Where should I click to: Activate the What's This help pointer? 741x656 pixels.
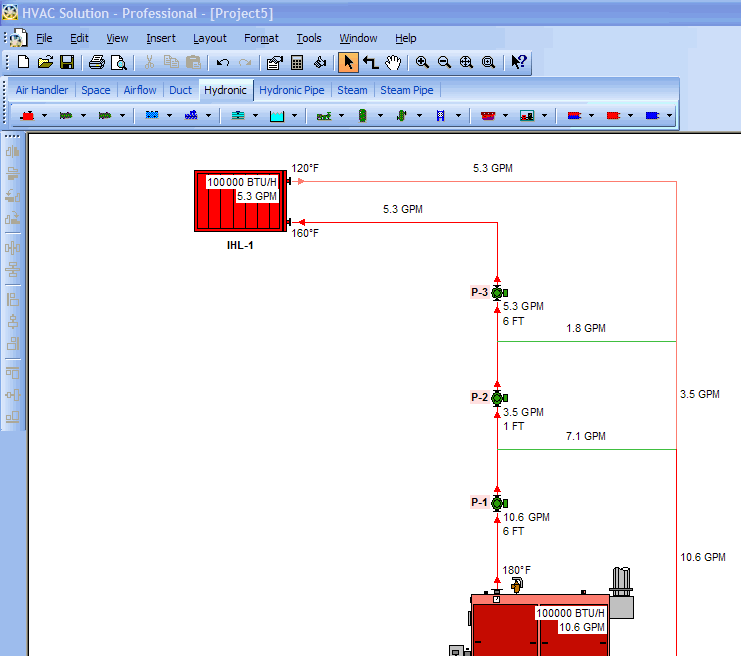tap(518, 62)
